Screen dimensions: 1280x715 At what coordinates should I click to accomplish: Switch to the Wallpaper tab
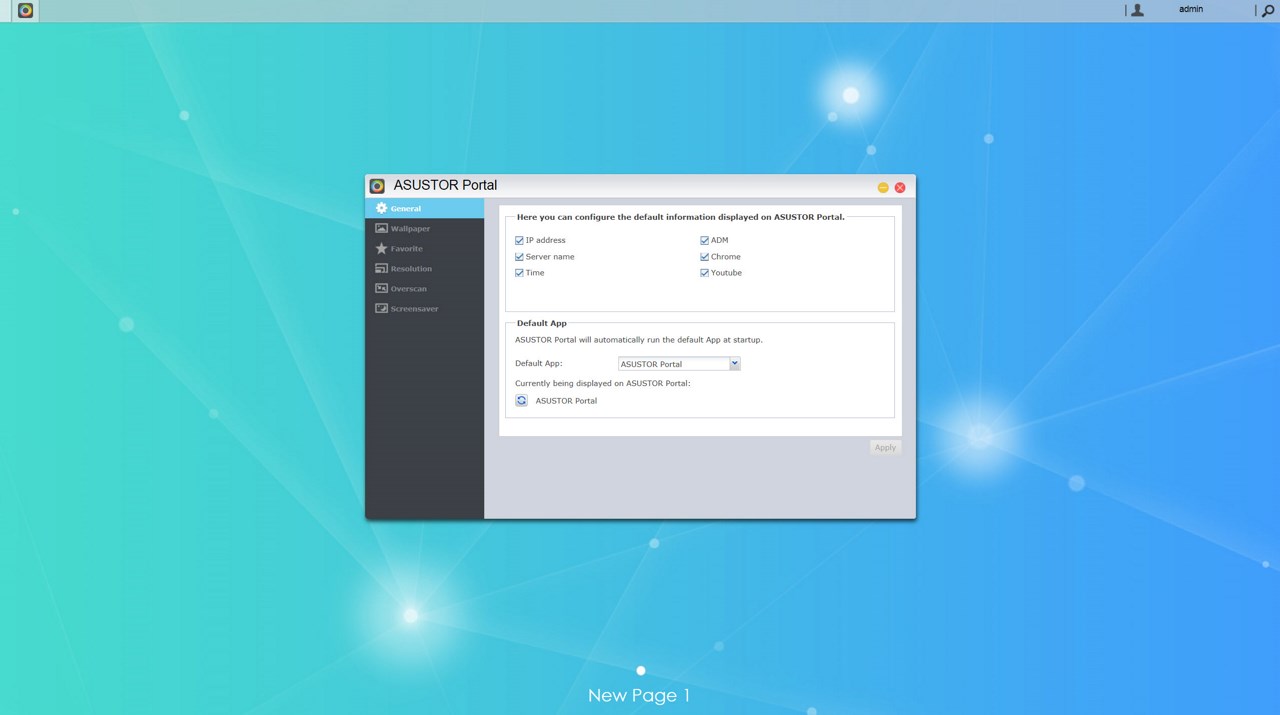pyautogui.click(x=424, y=228)
